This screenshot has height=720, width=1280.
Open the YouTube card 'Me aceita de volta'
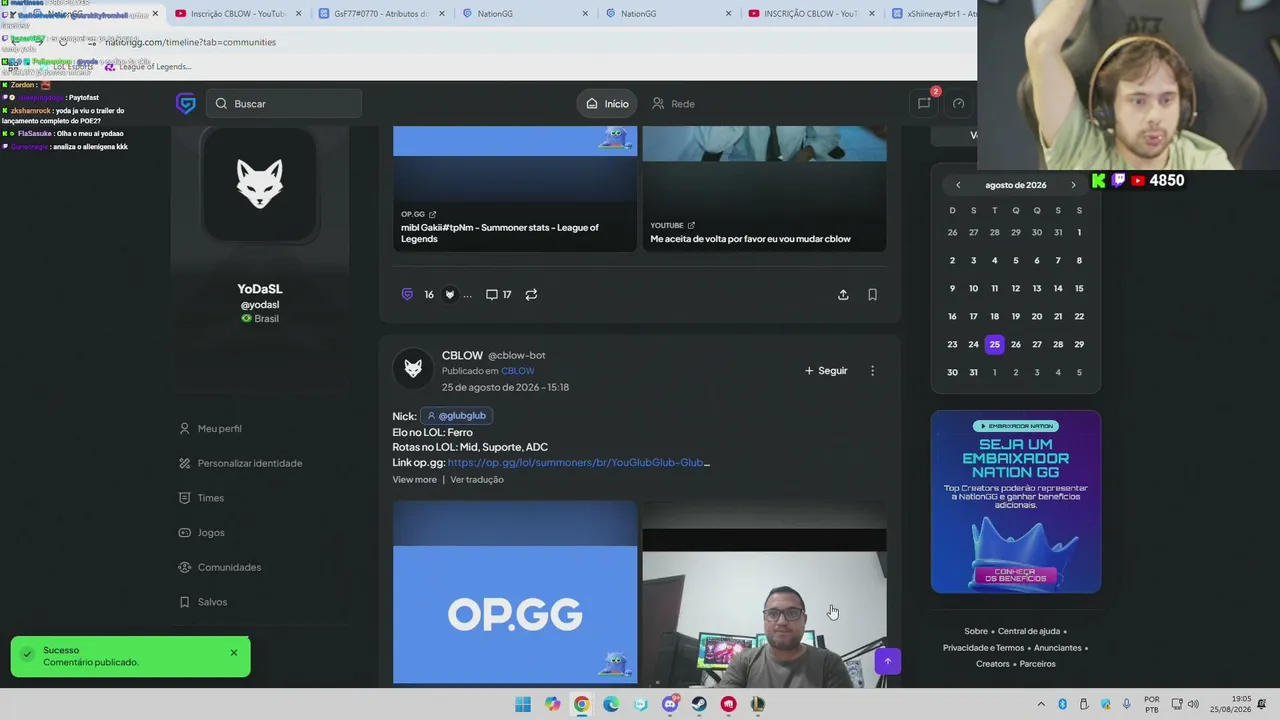tap(764, 189)
